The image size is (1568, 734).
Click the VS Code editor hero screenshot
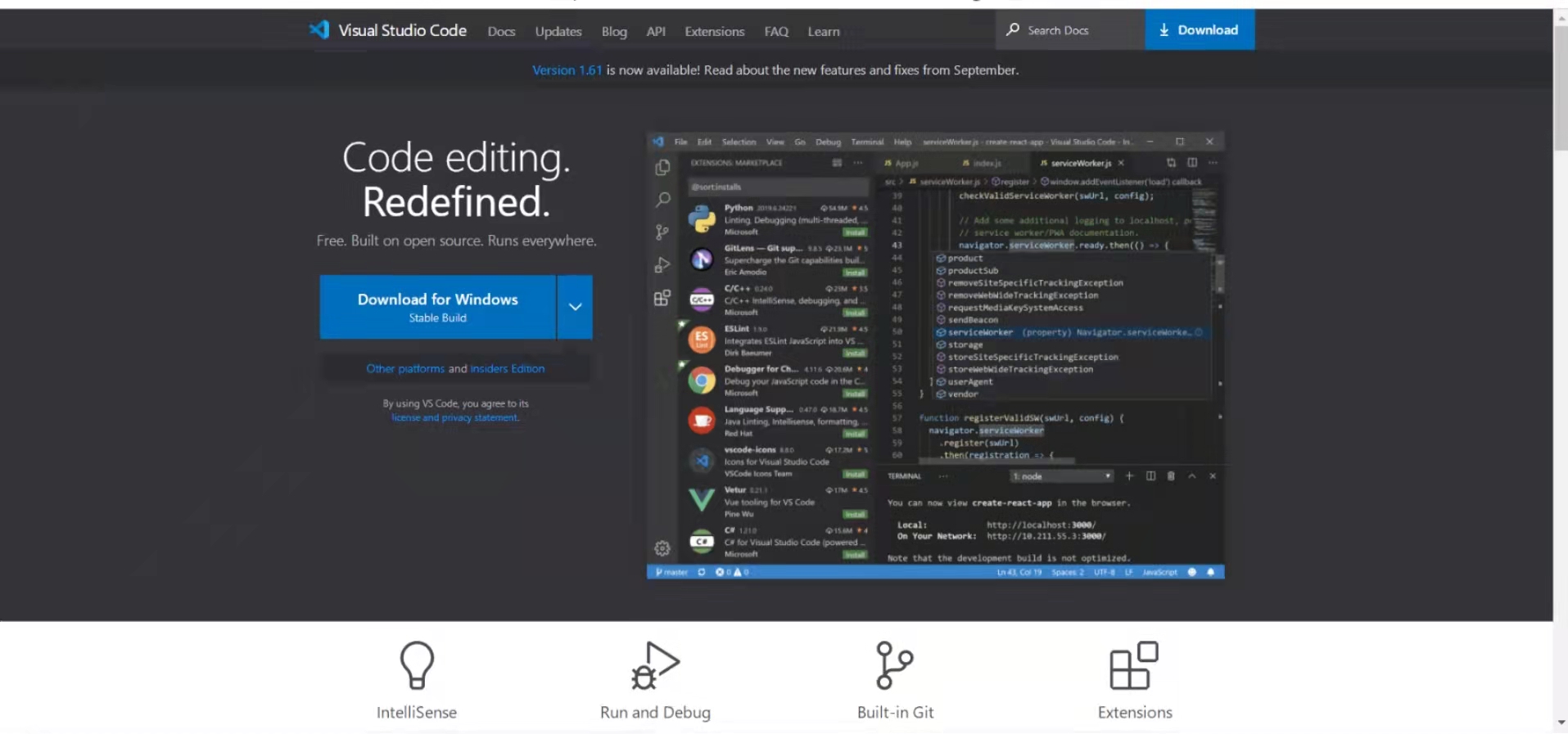pyautogui.click(x=936, y=355)
